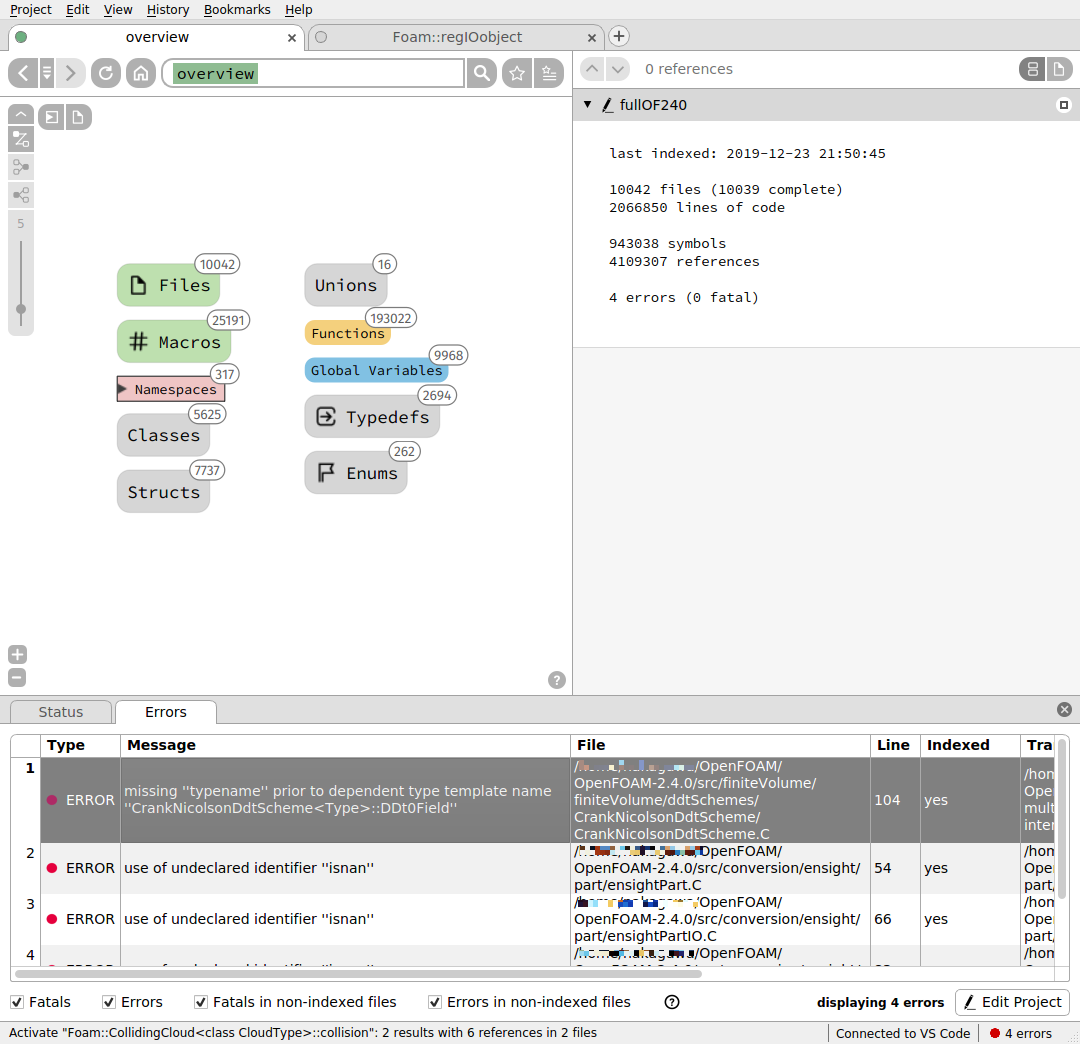Viewport: 1080px width, 1044px height.
Task: Collapse the fullOF240 section triangle
Action: (588, 105)
